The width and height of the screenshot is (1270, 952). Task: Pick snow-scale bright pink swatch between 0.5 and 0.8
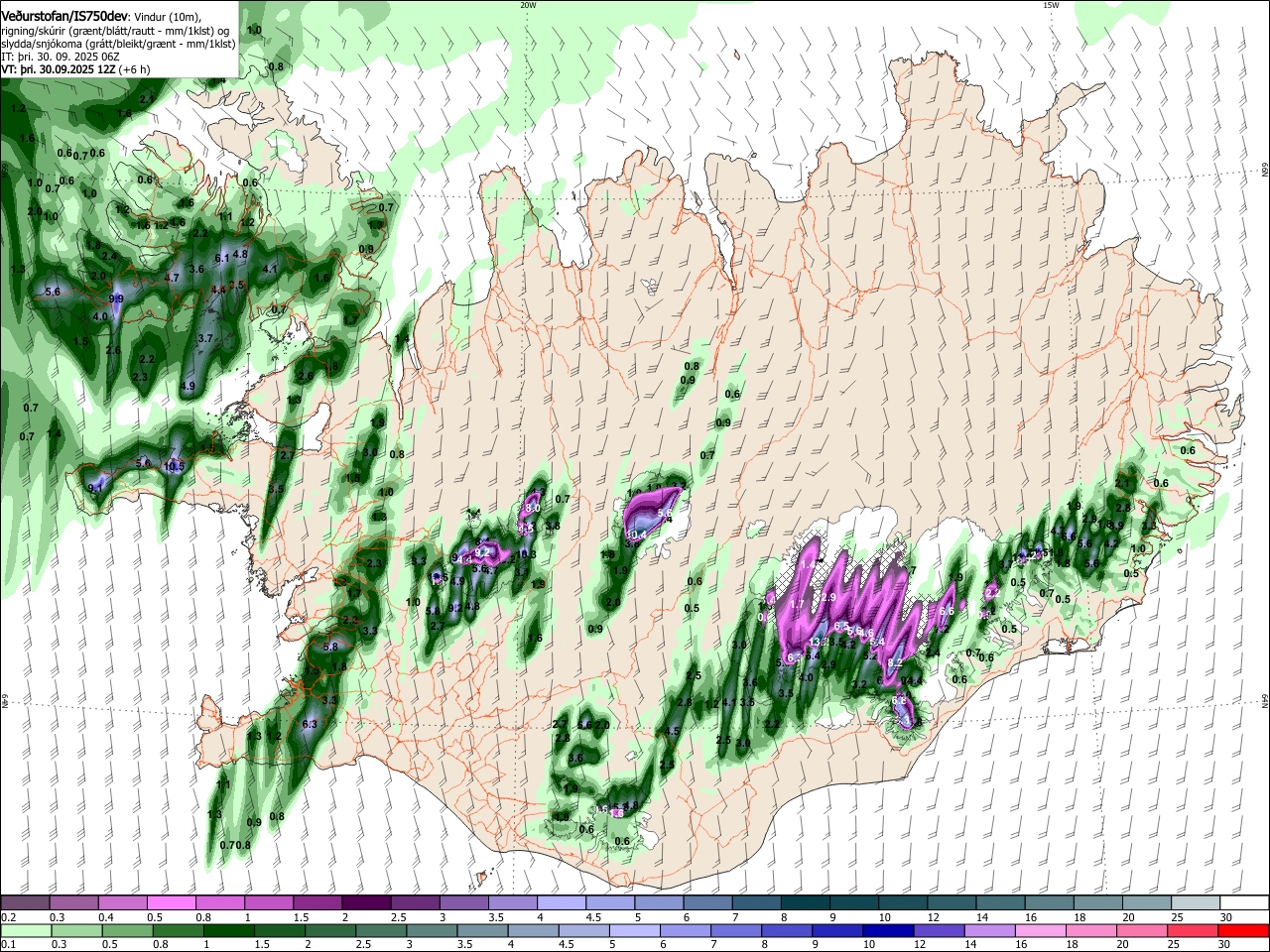point(172,902)
